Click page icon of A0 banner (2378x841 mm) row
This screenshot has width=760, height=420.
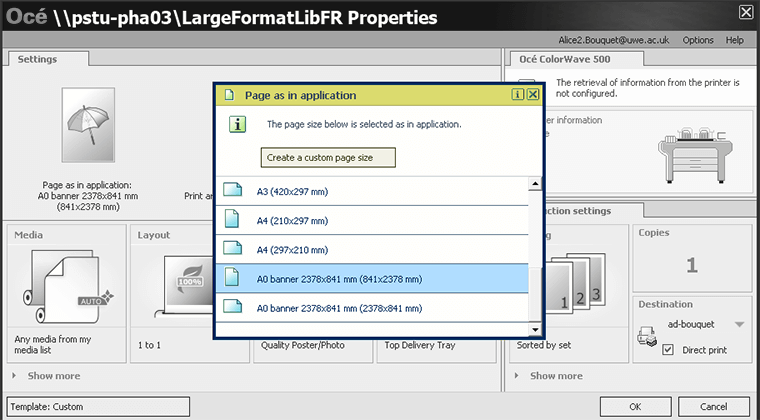coord(232,307)
